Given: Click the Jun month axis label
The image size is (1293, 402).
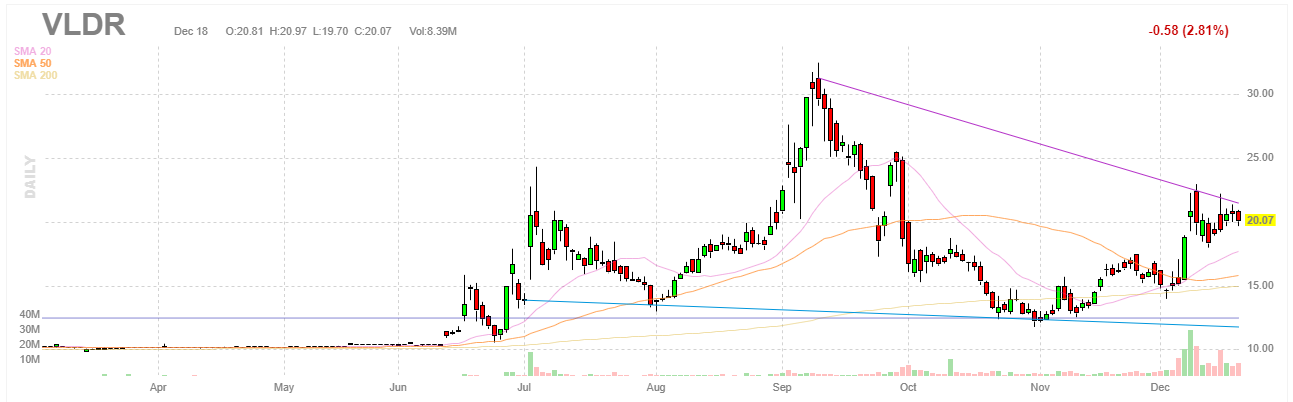Looking at the screenshot, I should click(x=399, y=385).
